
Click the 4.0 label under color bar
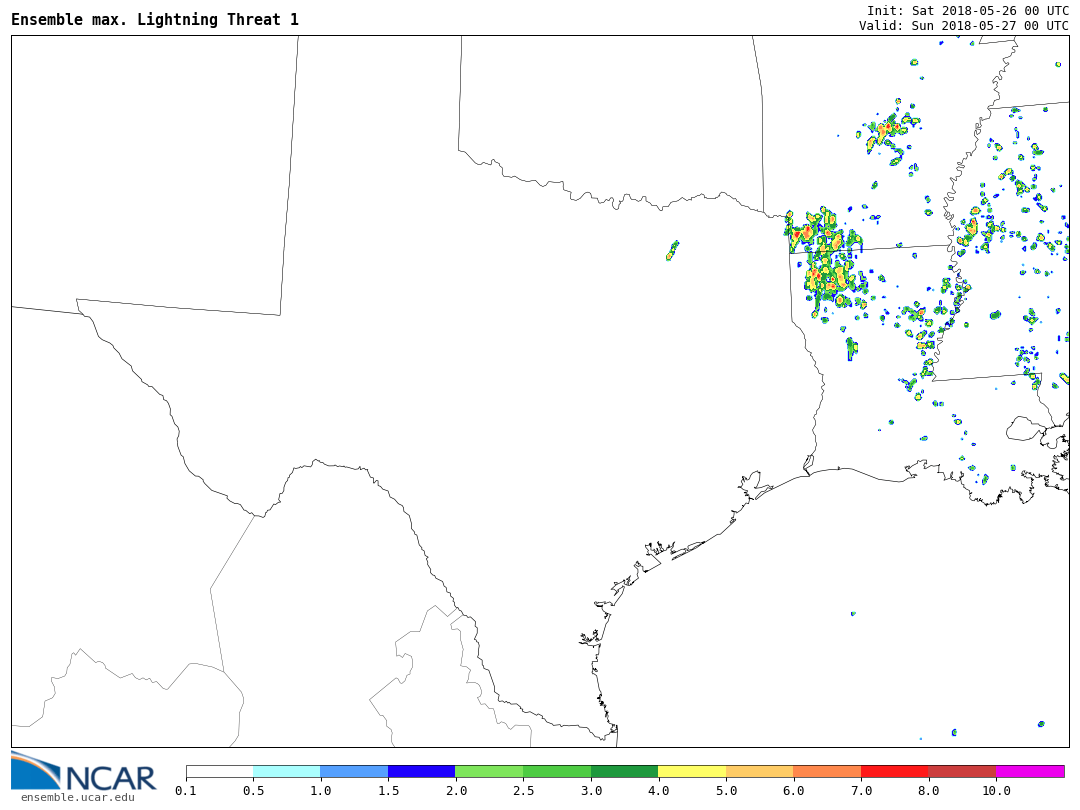[658, 791]
